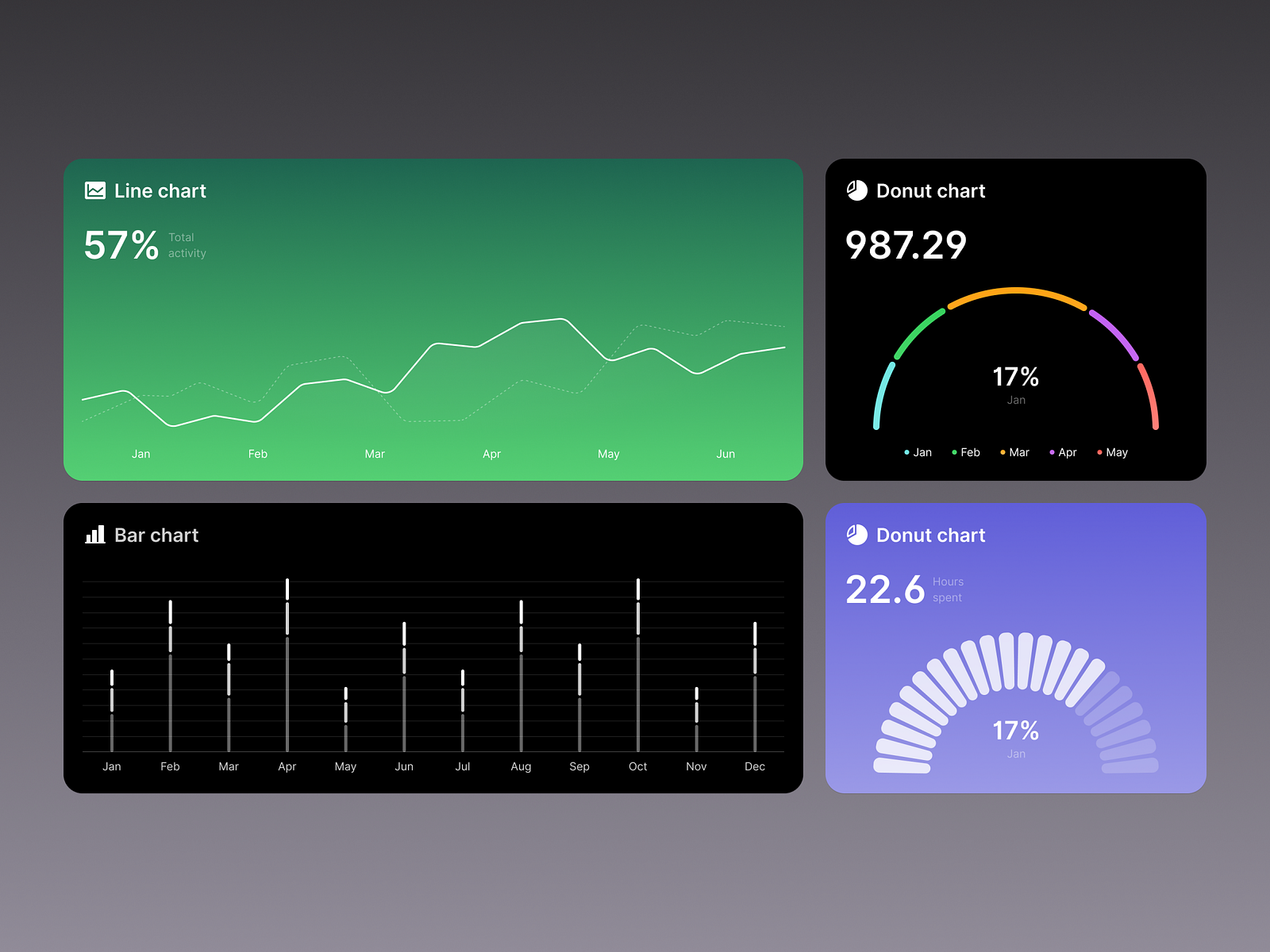Click the donut chart icon on the black card
The width and height of the screenshot is (1270, 952).
click(x=856, y=190)
